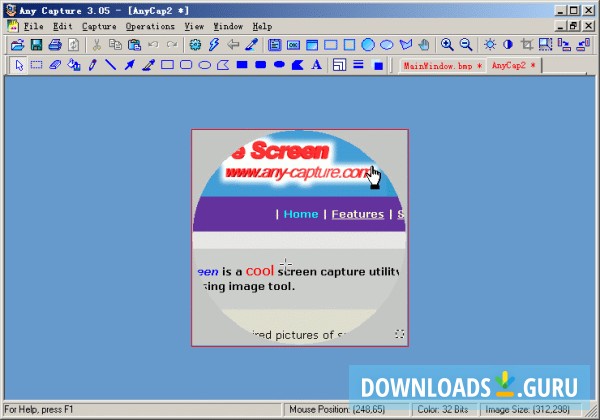Select the Crop tool icon
Screen dimensions: 600x420
click(x=527, y=45)
